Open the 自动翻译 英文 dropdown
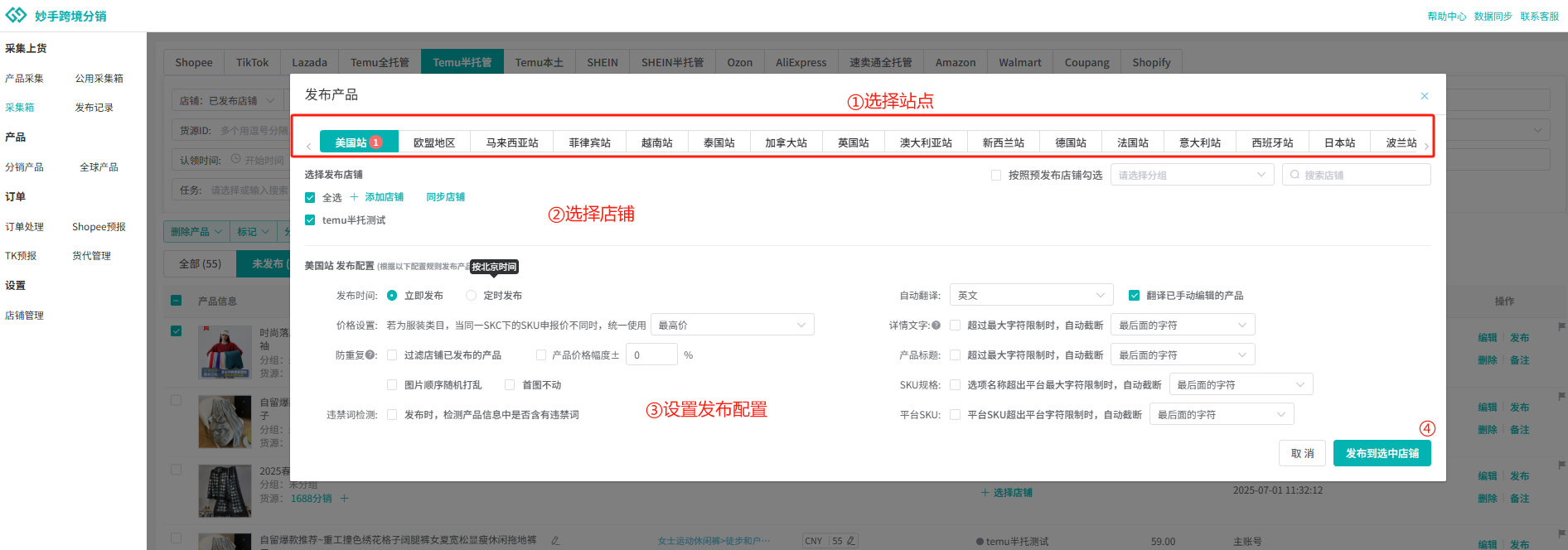The height and width of the screenshot is (550, 1568). (1031, 295)
